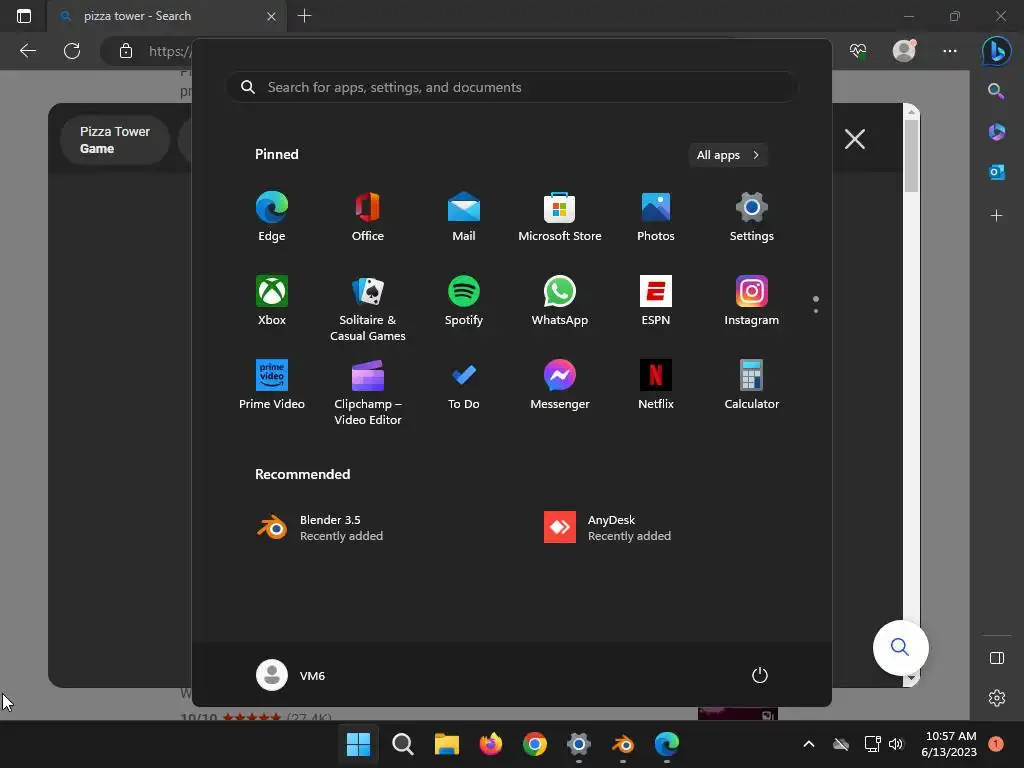Image resolution: width=1024 pixels, height=768 pixels.
Task: View site information lock icon
Action: pyautogui.click(x=126, y=51)
